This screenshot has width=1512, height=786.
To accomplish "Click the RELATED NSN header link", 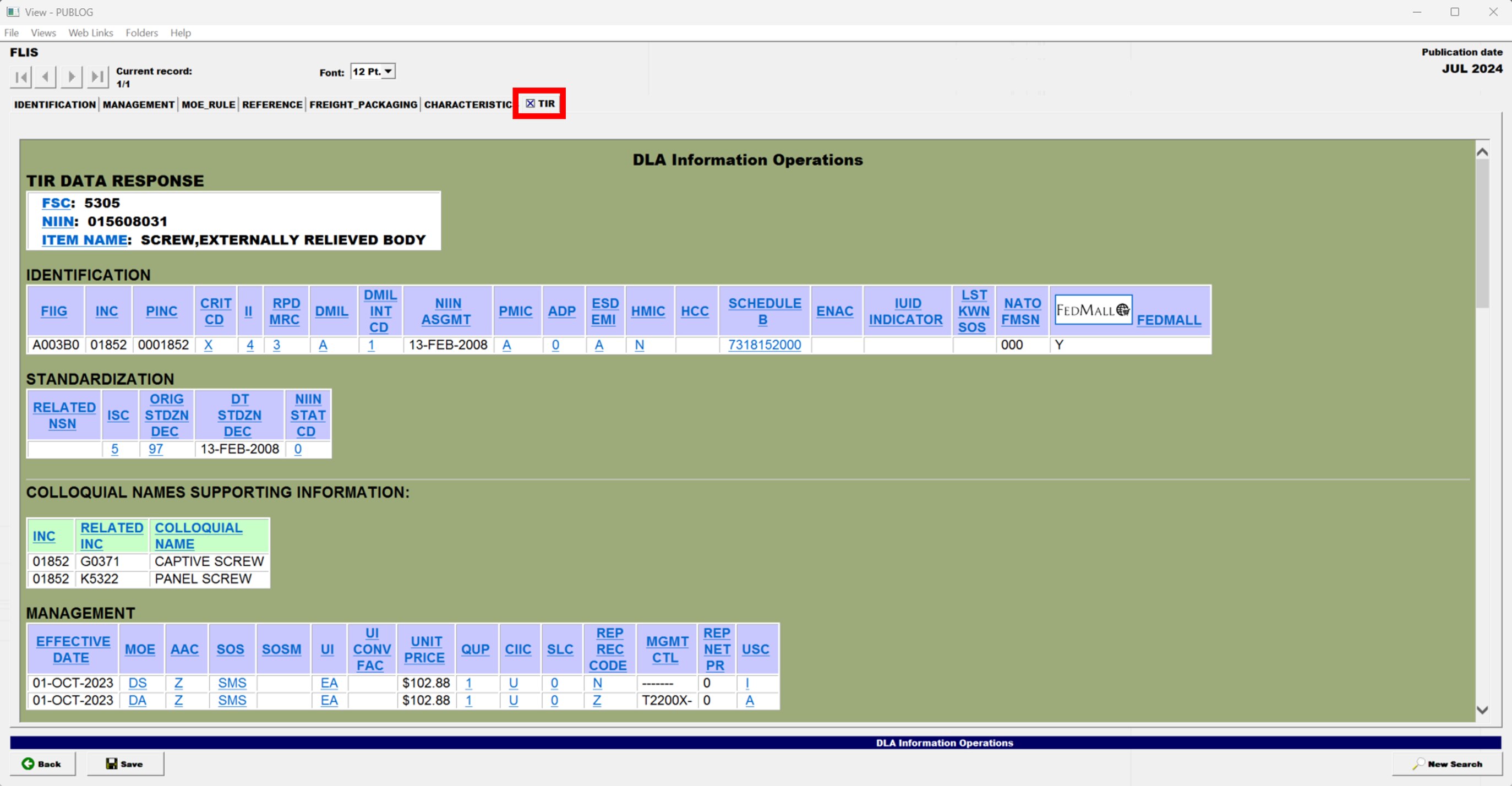I will [64, 416].
